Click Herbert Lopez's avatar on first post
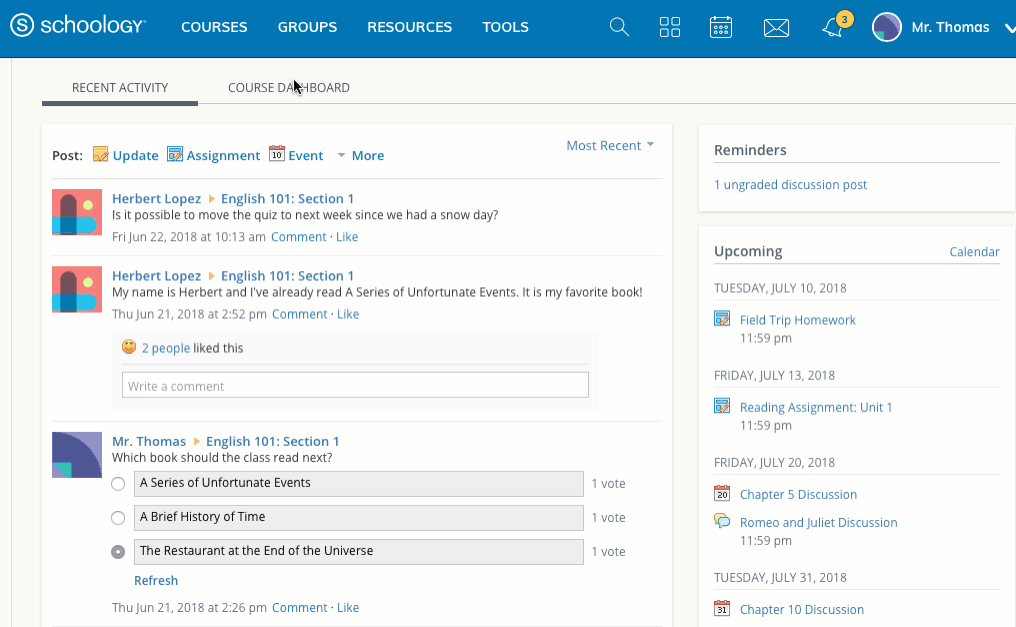1016x627 pixels. pos(77,212)
